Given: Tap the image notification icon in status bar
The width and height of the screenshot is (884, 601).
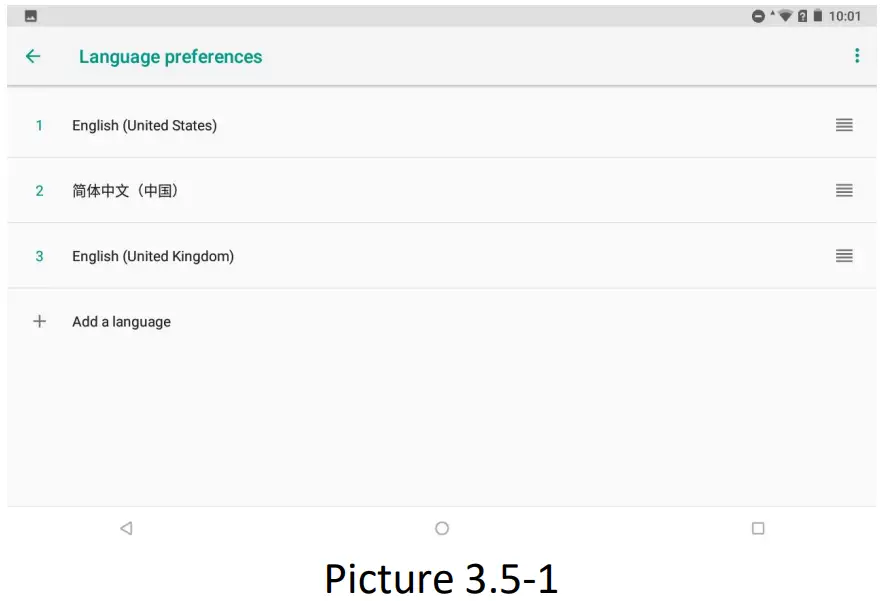Looking at the screenshot, I should [x=31, y=16].
